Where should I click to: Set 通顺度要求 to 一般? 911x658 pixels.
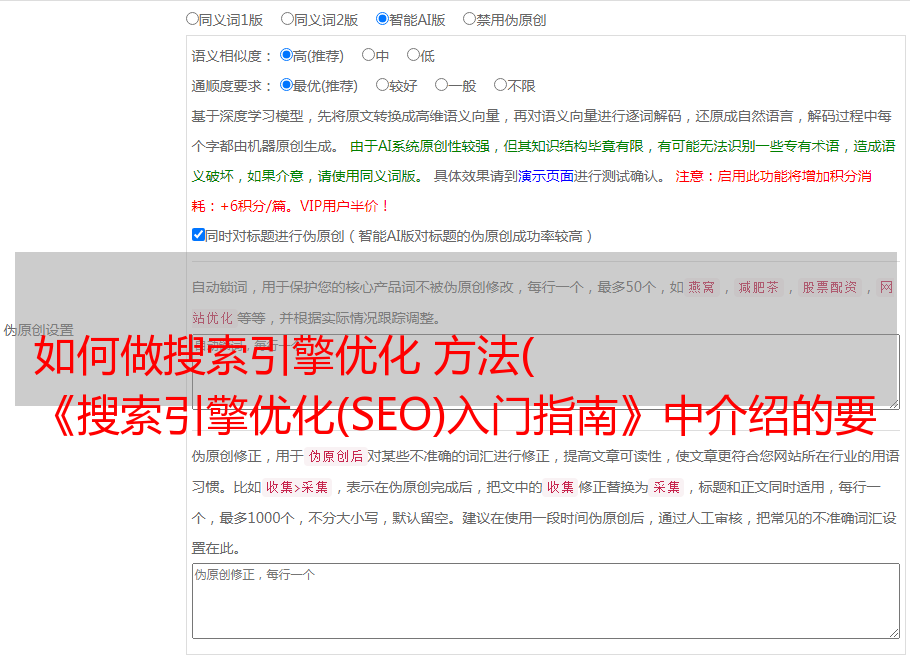click(442, 85)
